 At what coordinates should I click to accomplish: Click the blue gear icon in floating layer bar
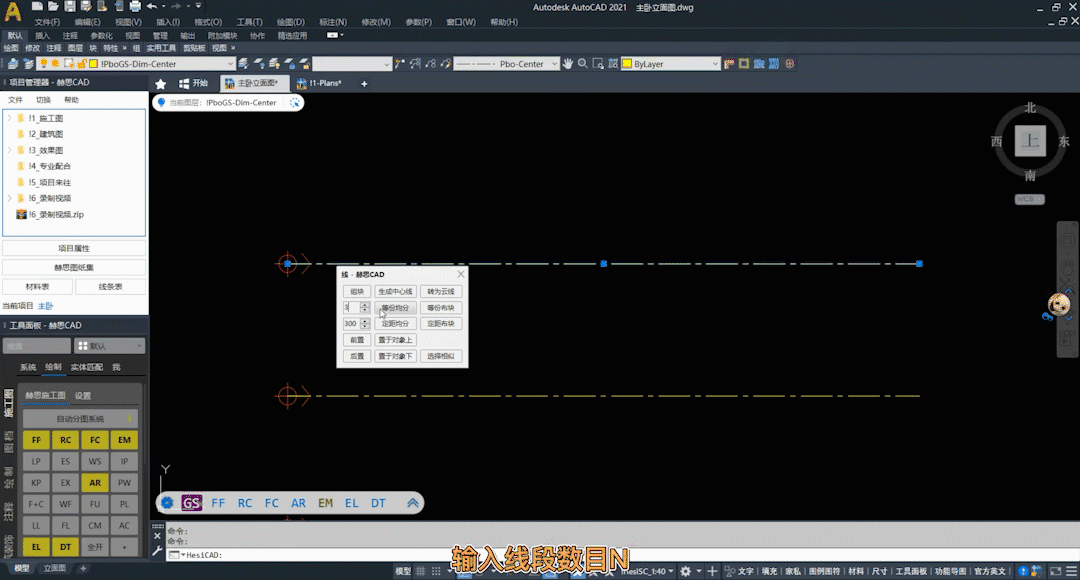pyautogui.click(x=167, y=503)
